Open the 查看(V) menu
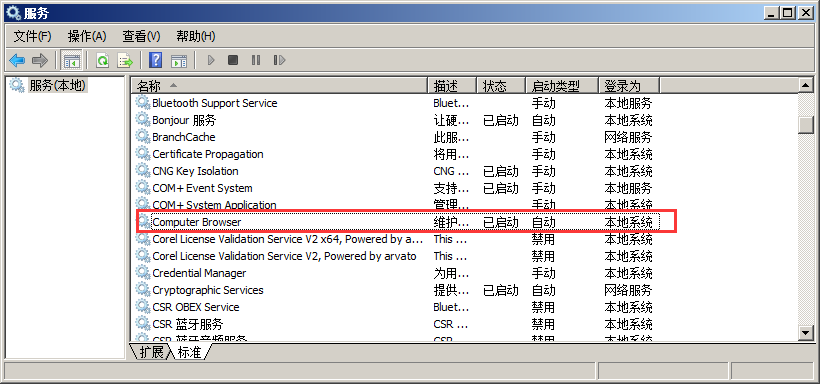This screenshot has height=384, width=820. point(141,36)
